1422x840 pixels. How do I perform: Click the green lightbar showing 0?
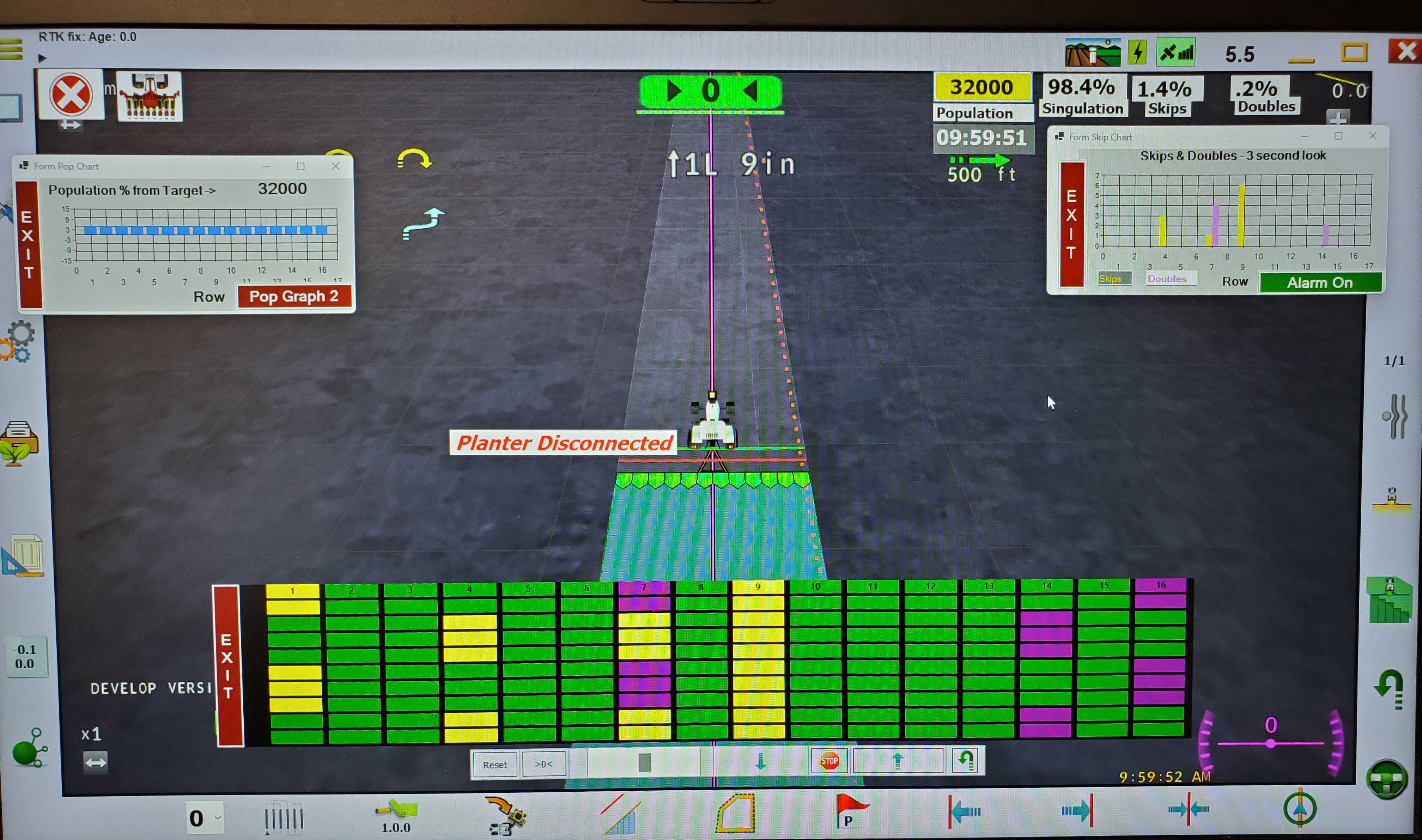[710, 92]
